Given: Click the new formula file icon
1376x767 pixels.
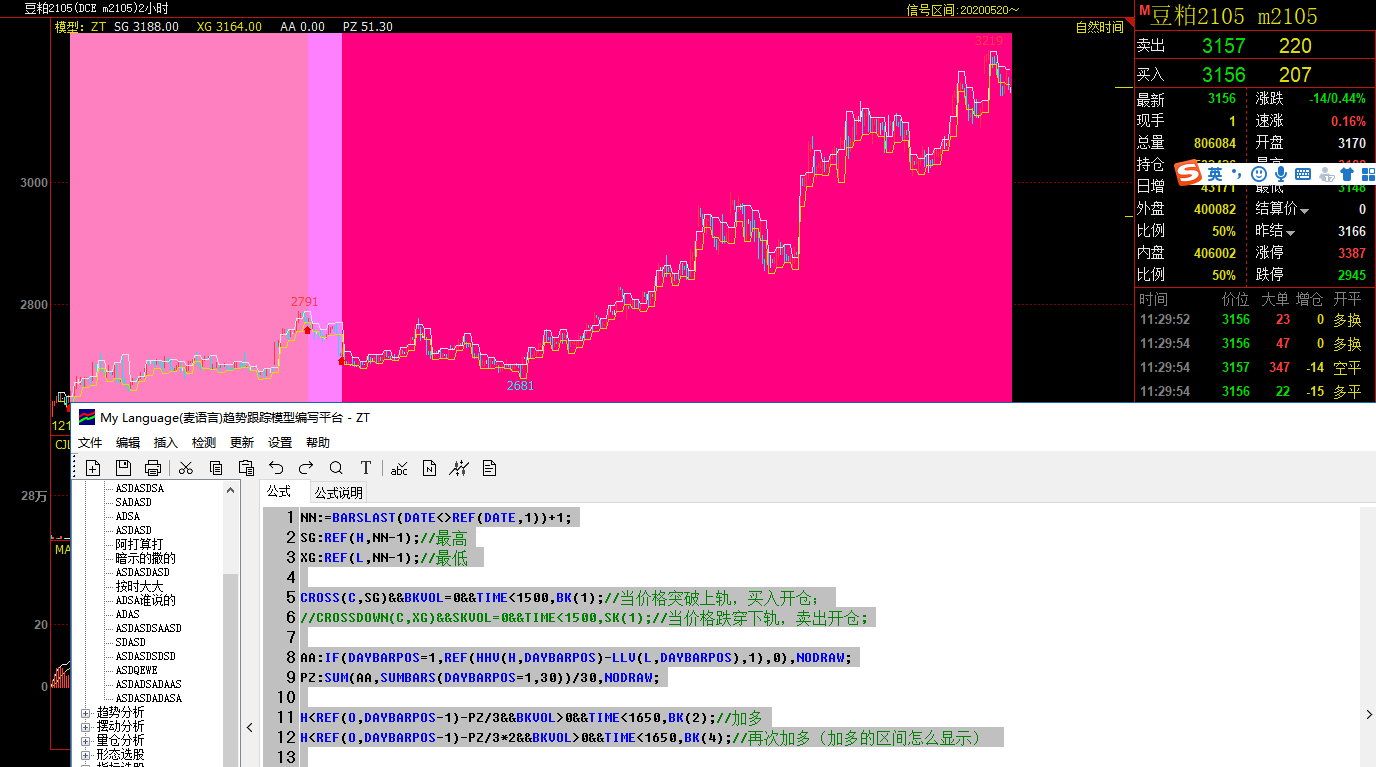Looking at the screenshot, I should tap(93, 468).
